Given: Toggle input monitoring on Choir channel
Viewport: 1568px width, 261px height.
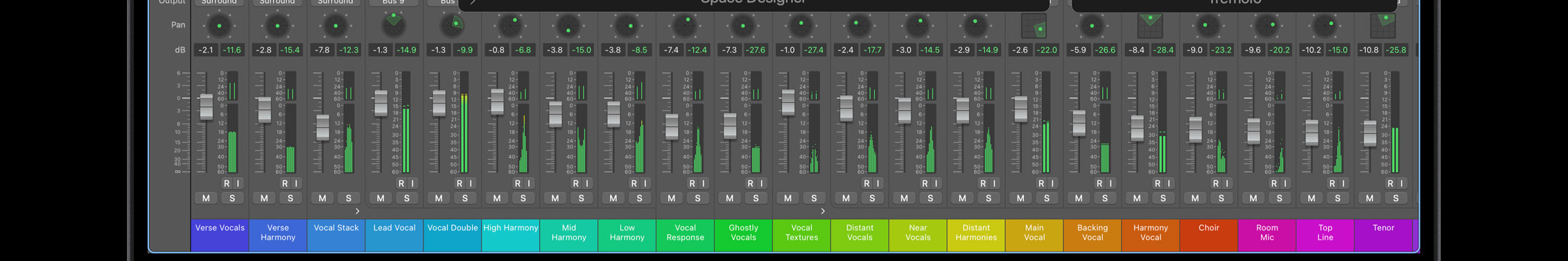Looking at the screenshot, I should (1227, 183).
